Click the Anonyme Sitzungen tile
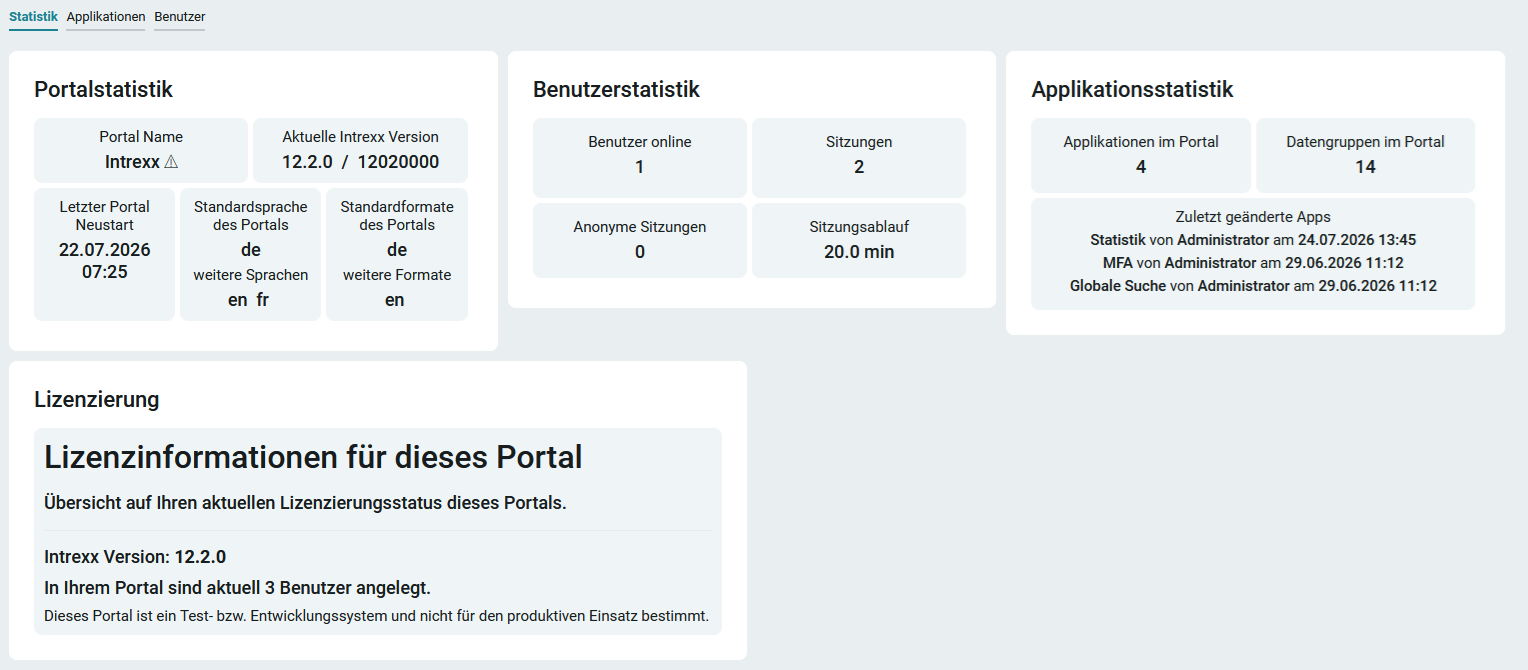 [640, 240]
